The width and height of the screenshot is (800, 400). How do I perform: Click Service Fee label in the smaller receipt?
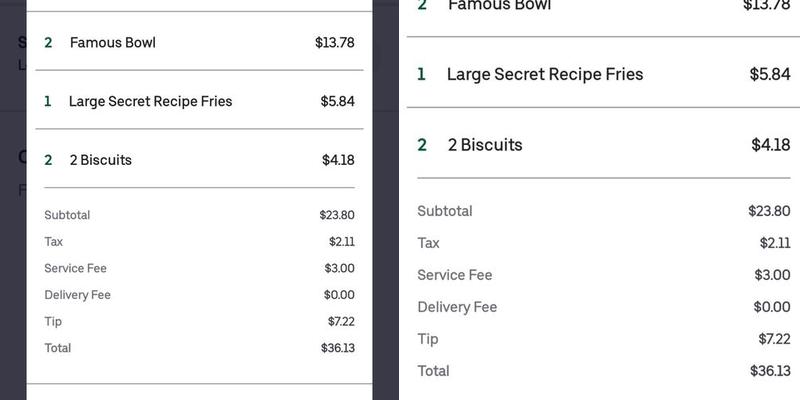[x=75, y=268]
